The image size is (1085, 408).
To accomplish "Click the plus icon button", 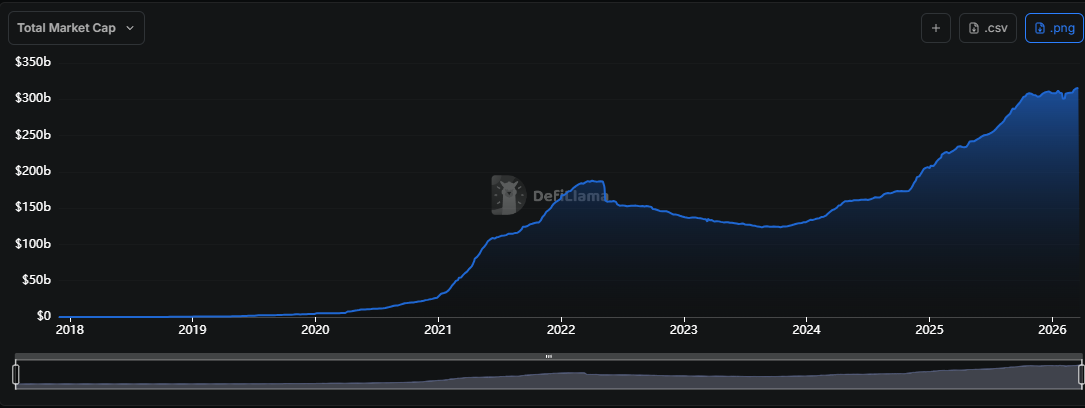I will [935, 28].
